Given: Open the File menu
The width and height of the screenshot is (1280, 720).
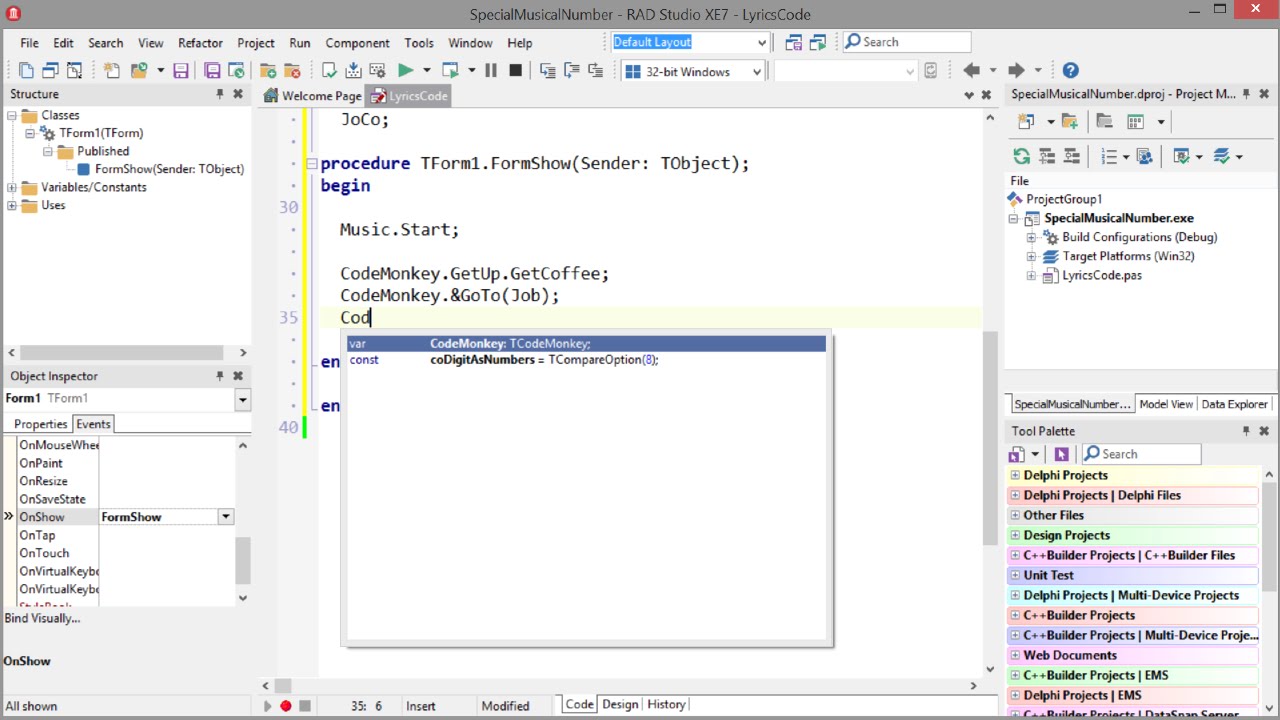Looking at the screenshot, I should (30, 43).
